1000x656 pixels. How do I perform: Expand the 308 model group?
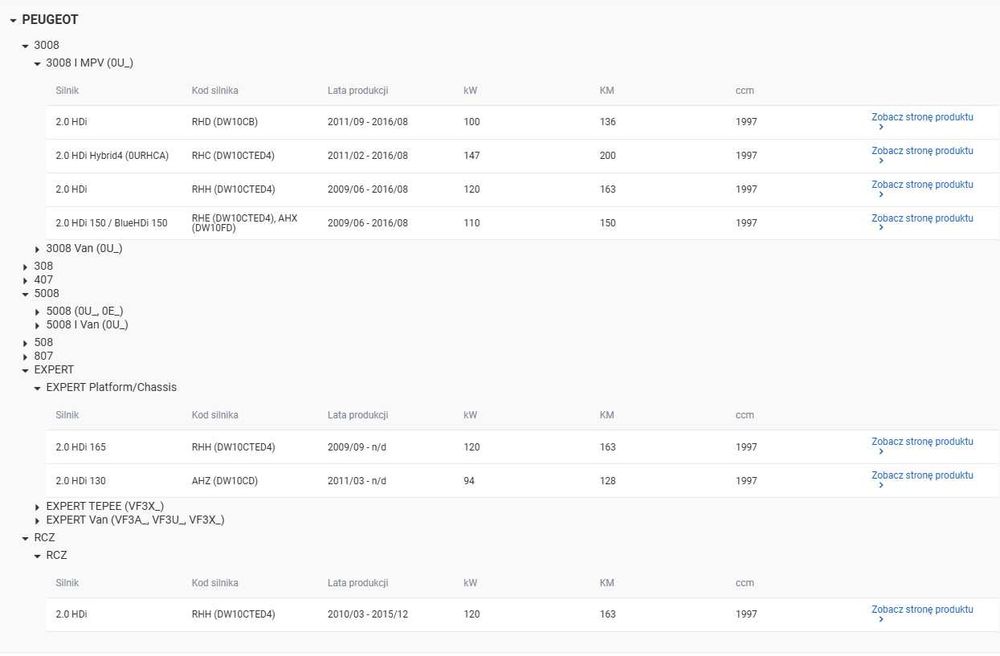coord(25,267)
